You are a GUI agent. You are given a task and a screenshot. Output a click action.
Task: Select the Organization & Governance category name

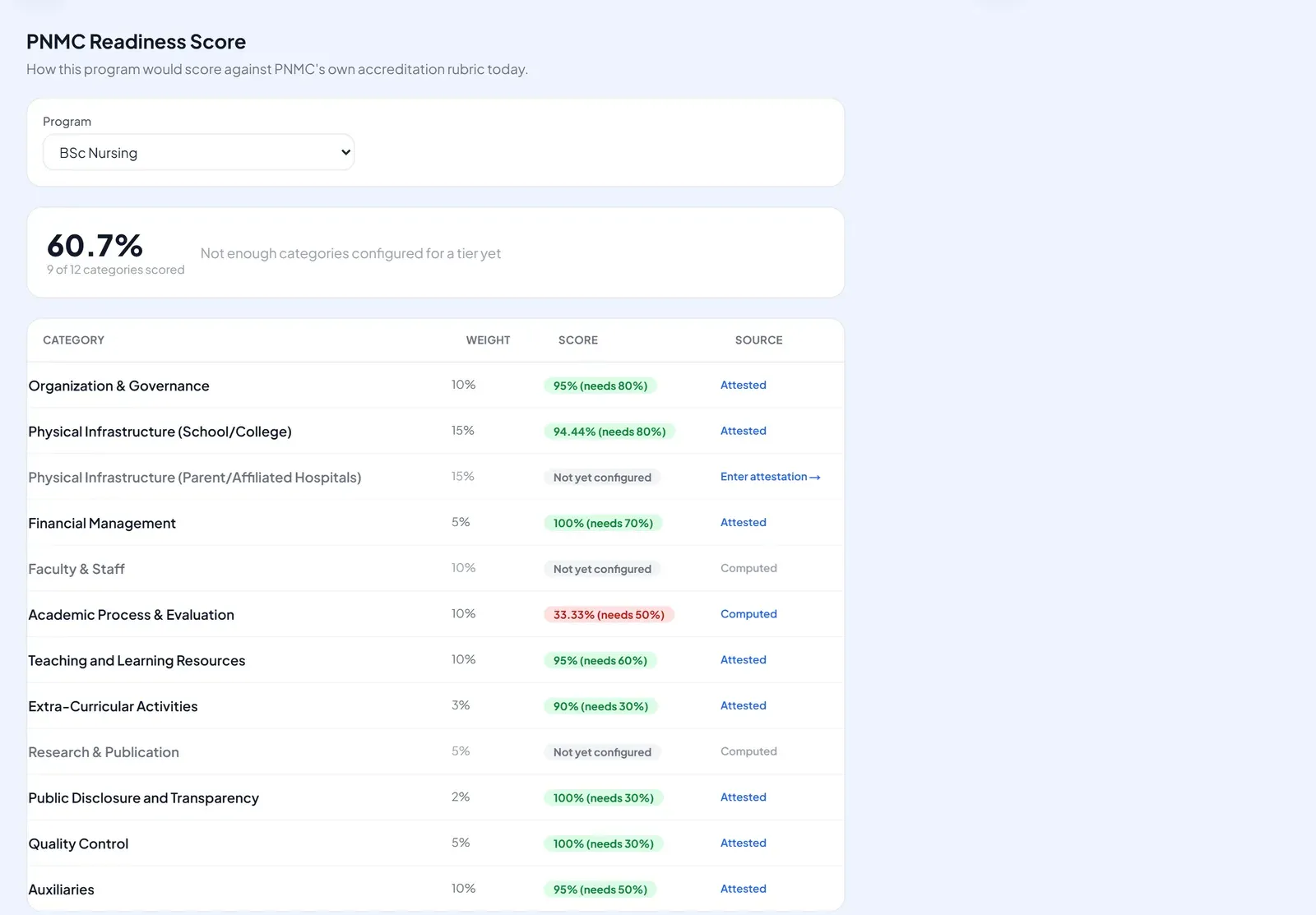[119, 386]
